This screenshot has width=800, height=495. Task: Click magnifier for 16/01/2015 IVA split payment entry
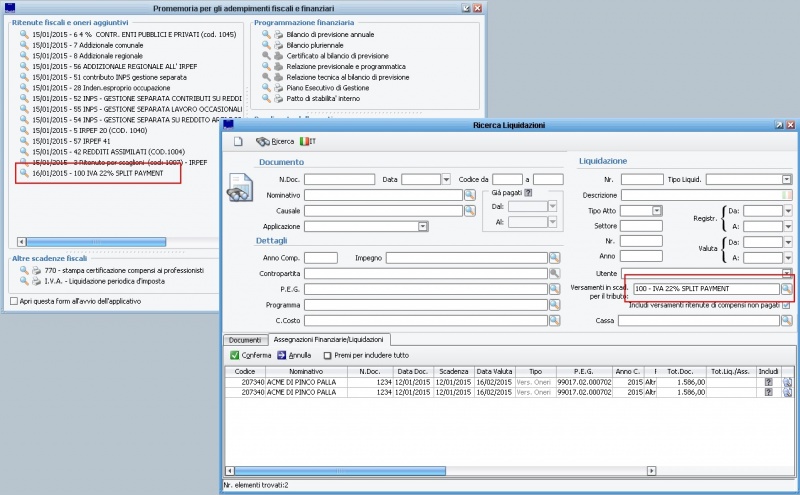tap(24, 173)
